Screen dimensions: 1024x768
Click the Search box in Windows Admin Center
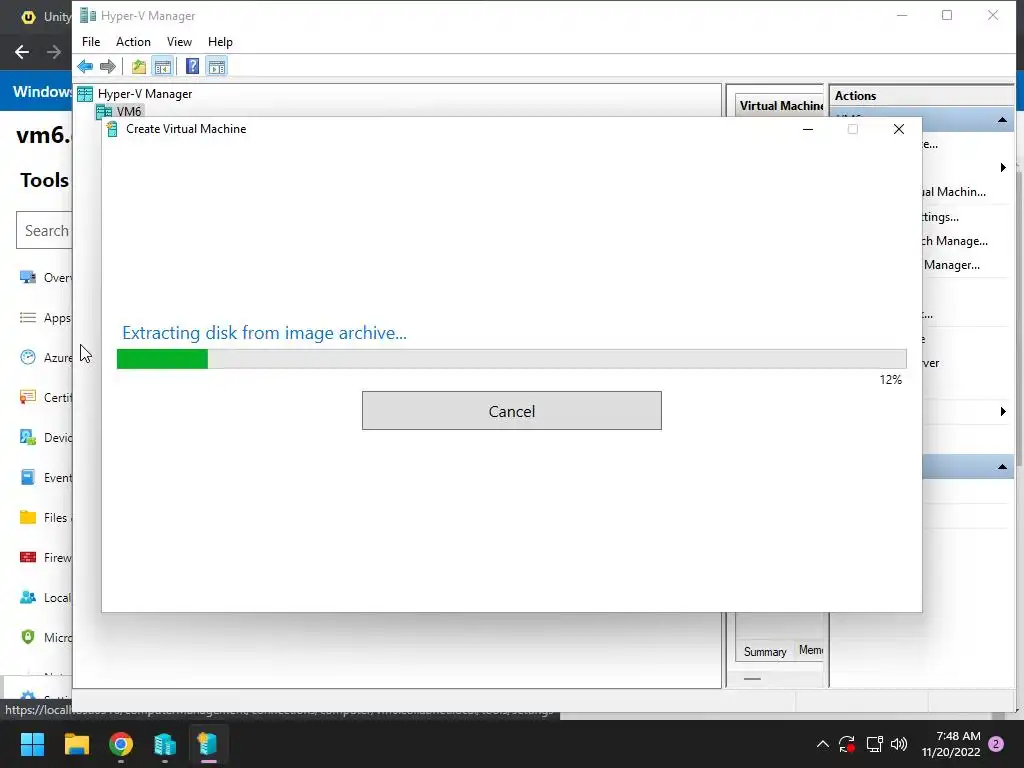click(44, 230)
